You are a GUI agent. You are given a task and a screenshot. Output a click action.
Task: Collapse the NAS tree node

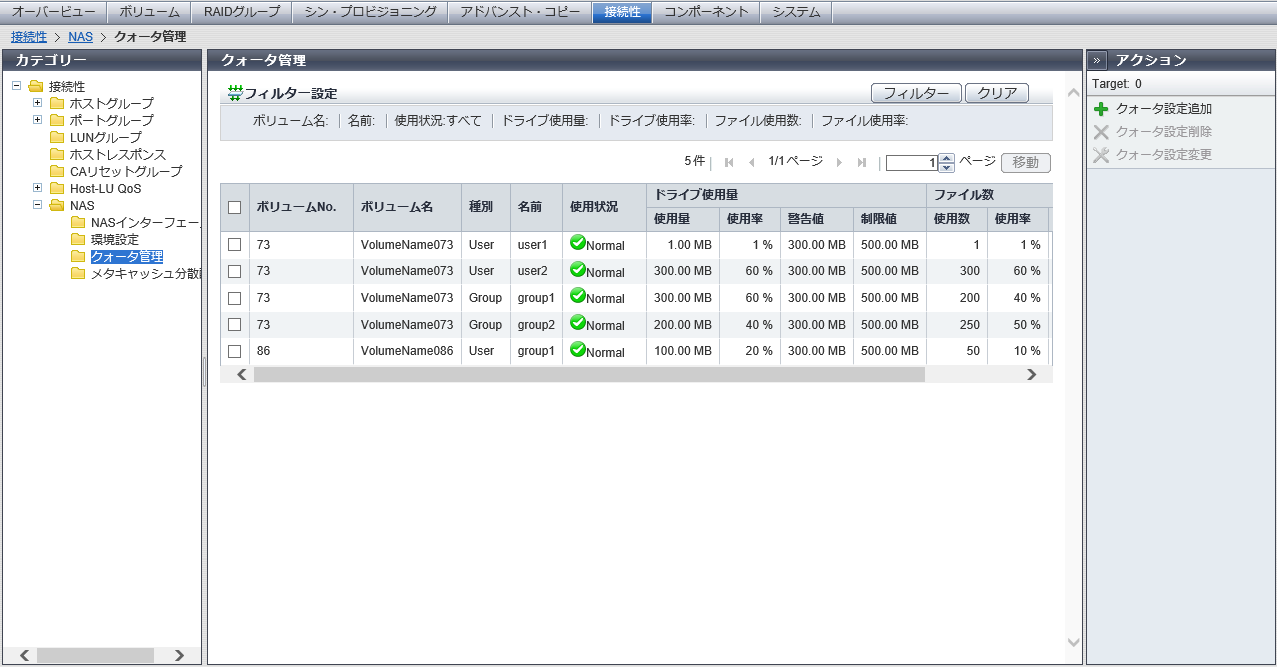coord(37,205)
